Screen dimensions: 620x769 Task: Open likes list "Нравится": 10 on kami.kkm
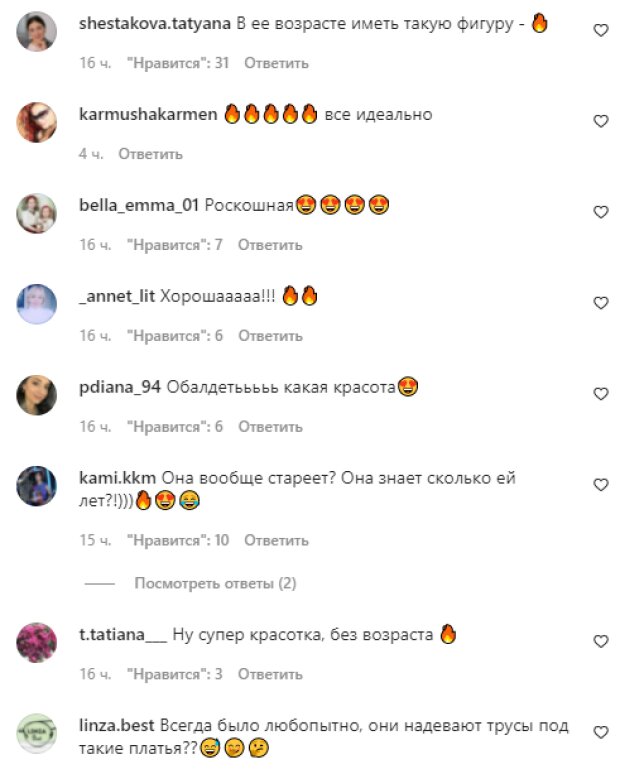[x=178, y=540]
